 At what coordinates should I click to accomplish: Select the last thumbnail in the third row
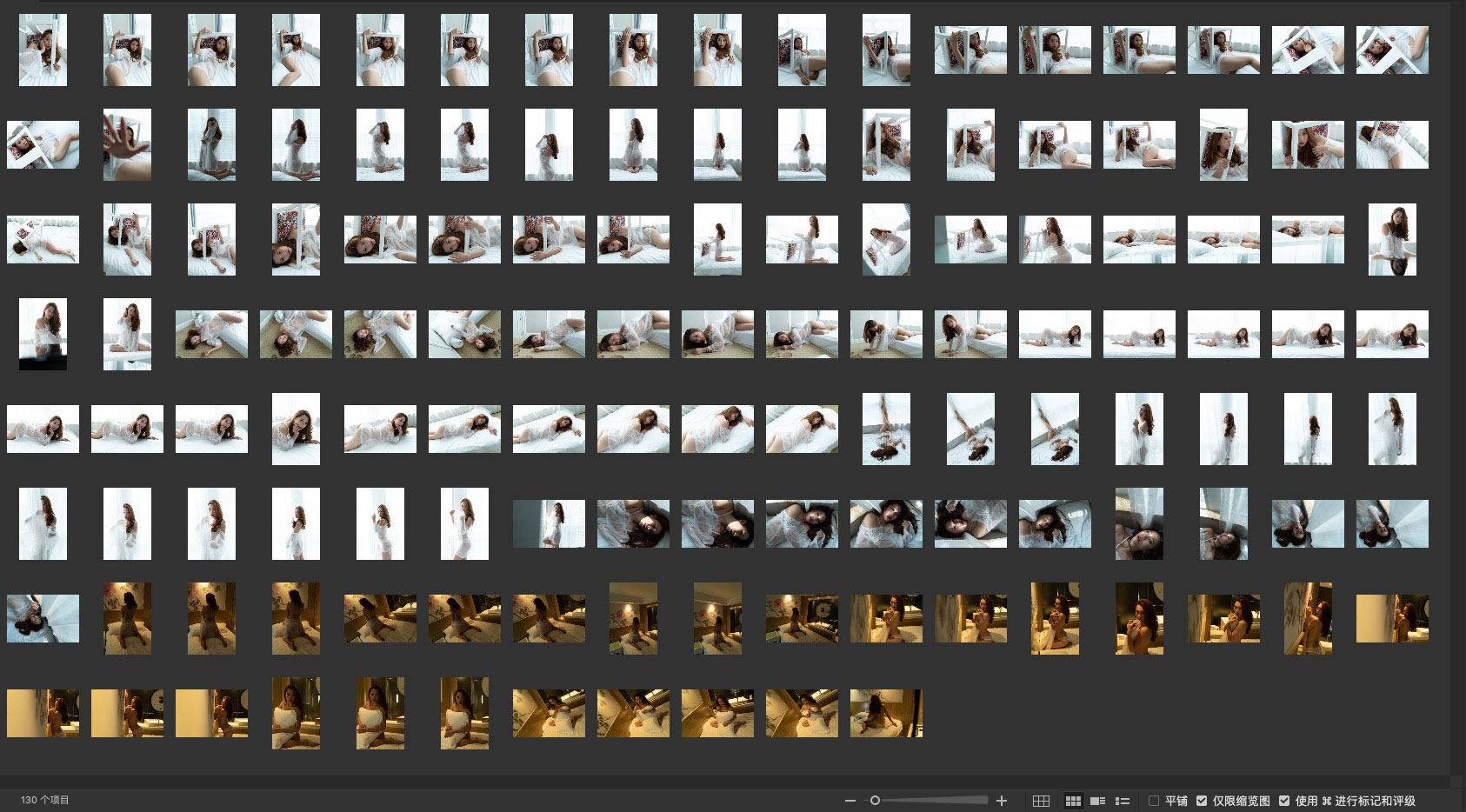click(x=1392, y=239)
